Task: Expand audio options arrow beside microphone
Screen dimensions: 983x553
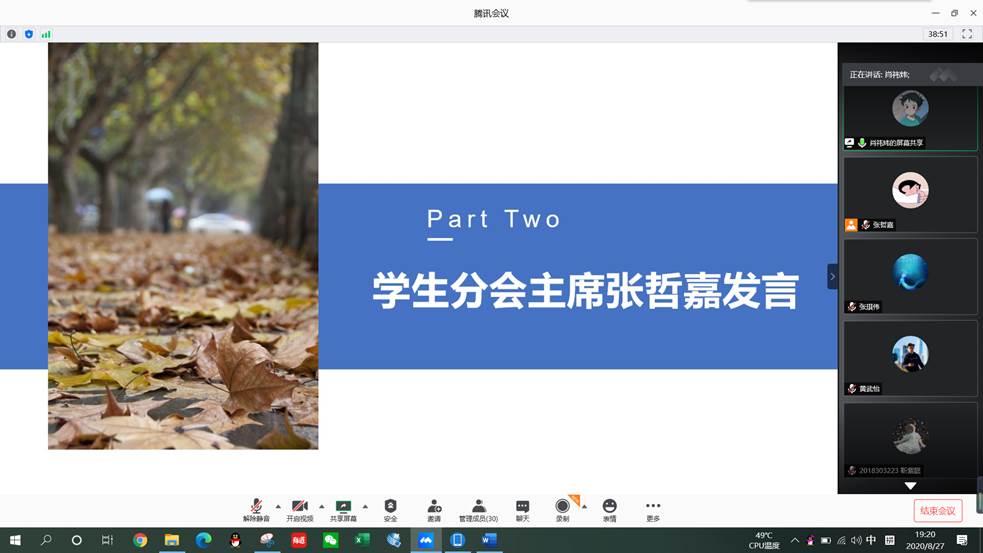Action: (x=277, y=506)
